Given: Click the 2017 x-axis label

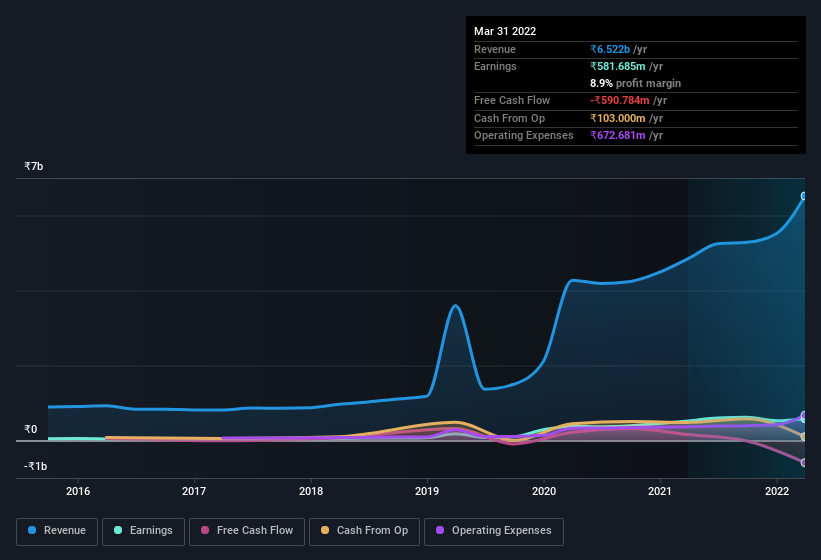Looking at the screenshot, I should click(x=194, y=491).
